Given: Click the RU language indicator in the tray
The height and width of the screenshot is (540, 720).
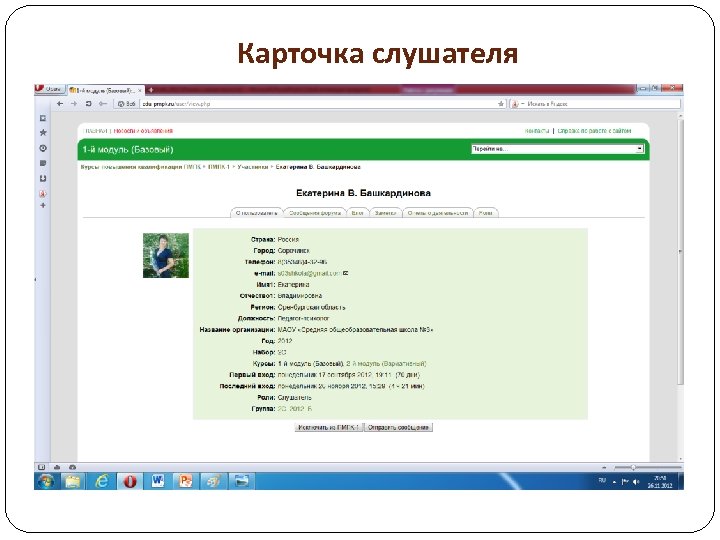Looking at the screenshot, I should coord(602,481).
